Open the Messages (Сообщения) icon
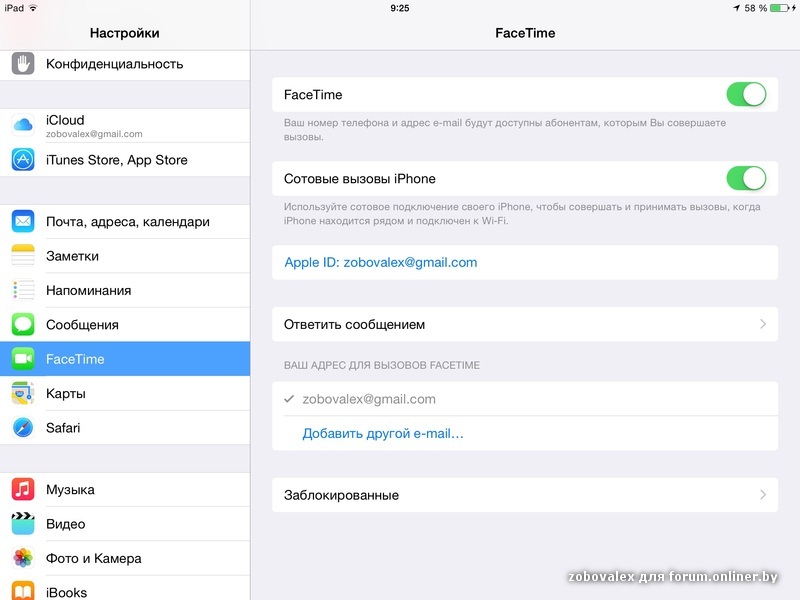The width and height of the screenshot is (800, 600). (23, 325)
